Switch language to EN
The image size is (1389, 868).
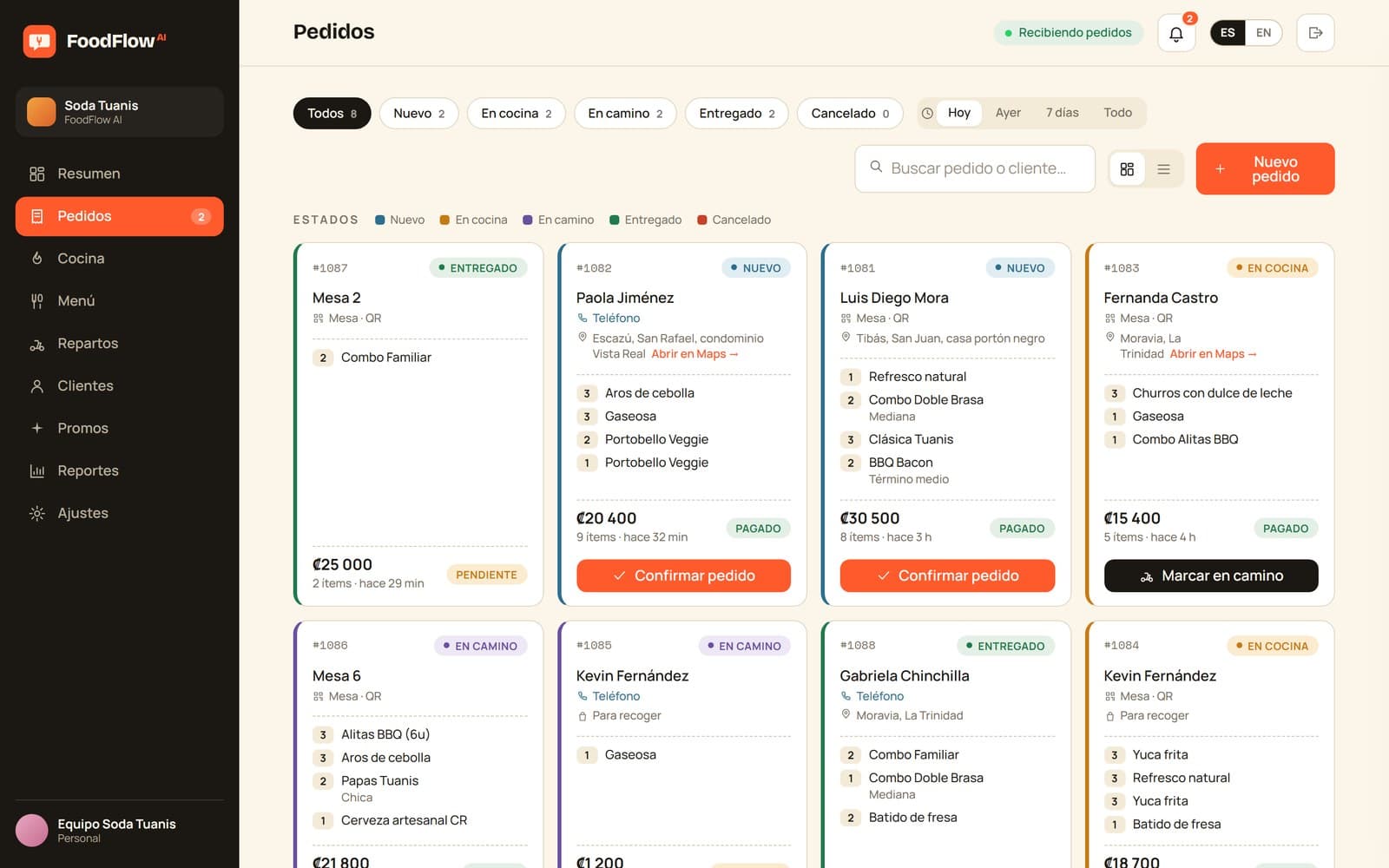click(1263, 33)
